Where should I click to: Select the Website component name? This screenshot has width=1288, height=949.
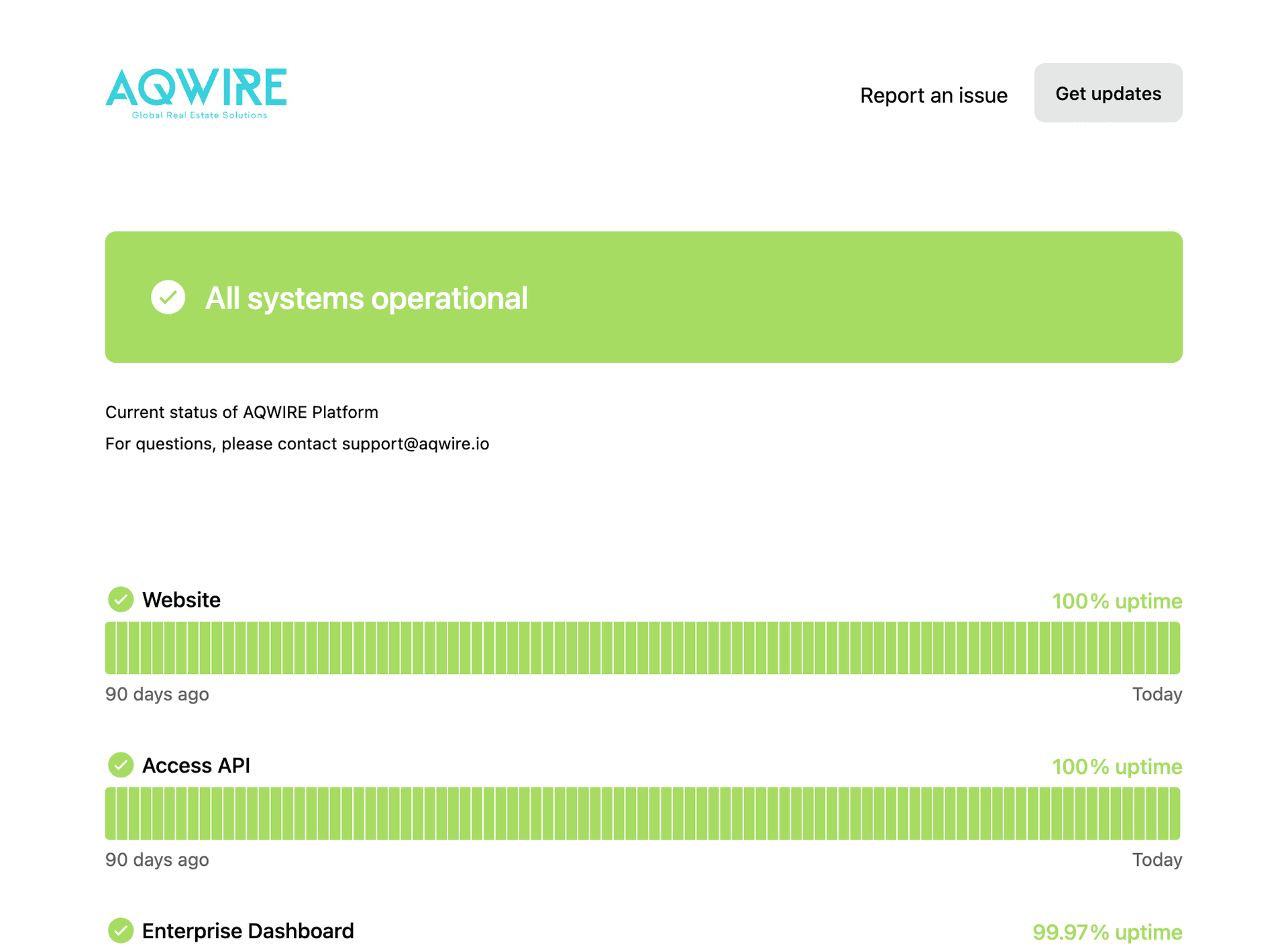pyautogui.click(x=181, y=600)
